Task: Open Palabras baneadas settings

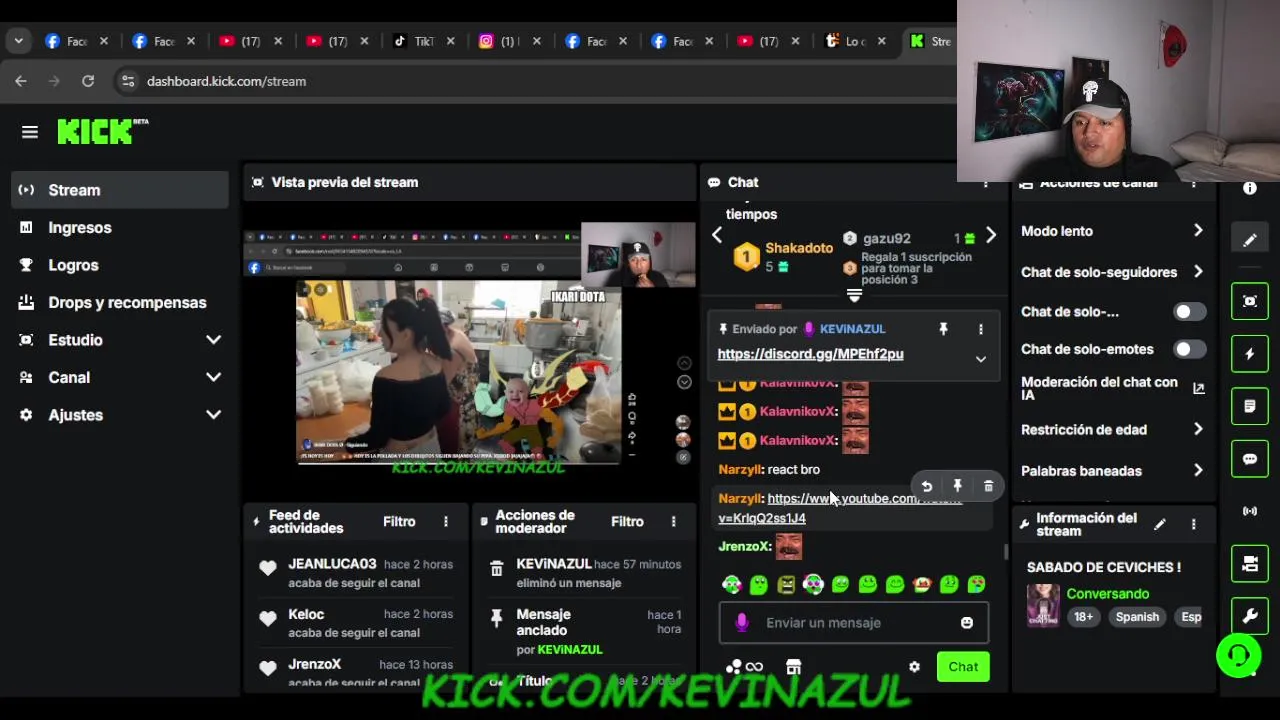Action: (1113, 471)
